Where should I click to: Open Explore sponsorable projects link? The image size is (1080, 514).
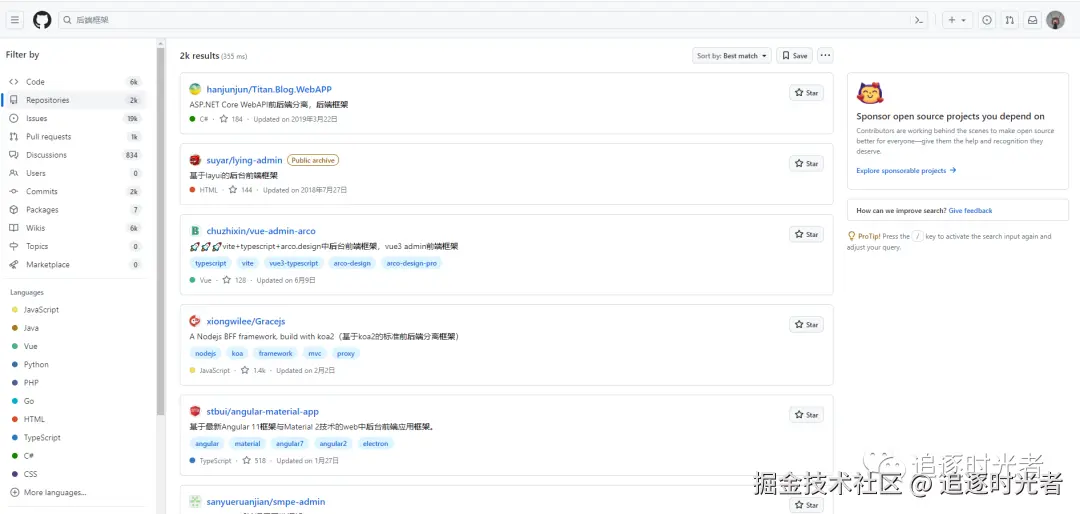coord(906,170)
